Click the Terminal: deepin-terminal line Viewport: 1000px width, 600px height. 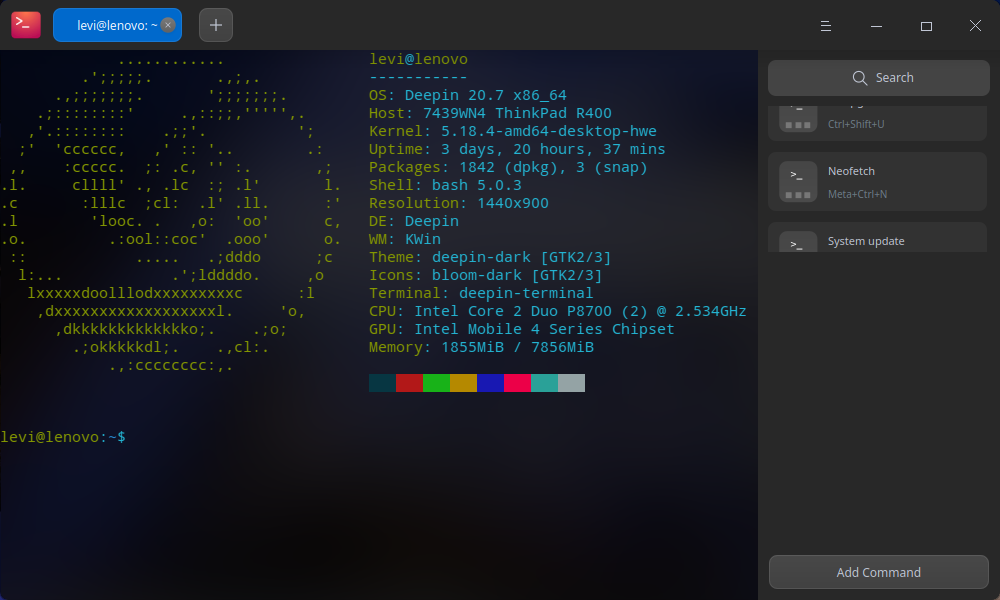click(x=481, y=293)
